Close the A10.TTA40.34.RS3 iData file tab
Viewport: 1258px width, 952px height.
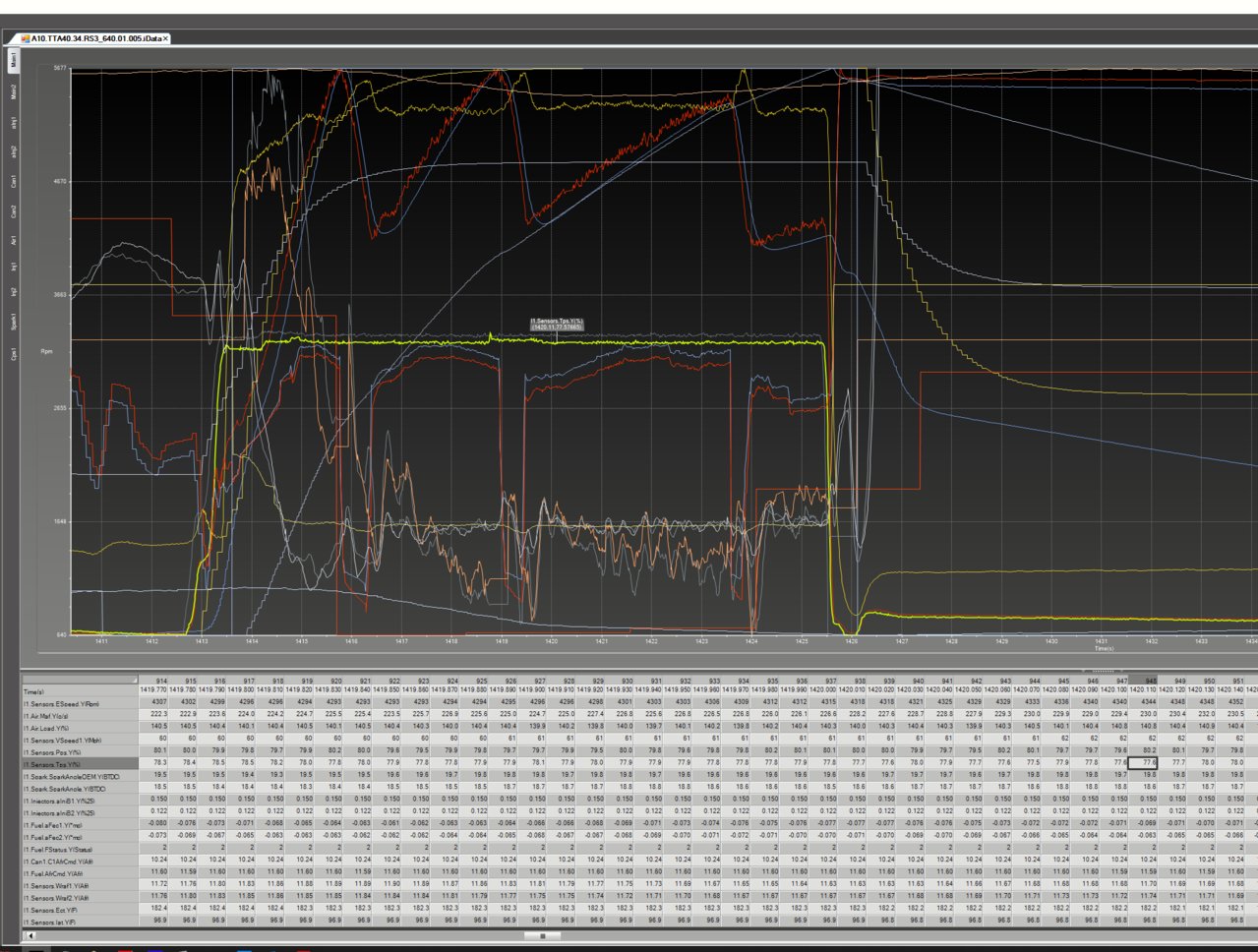point(165,38)
